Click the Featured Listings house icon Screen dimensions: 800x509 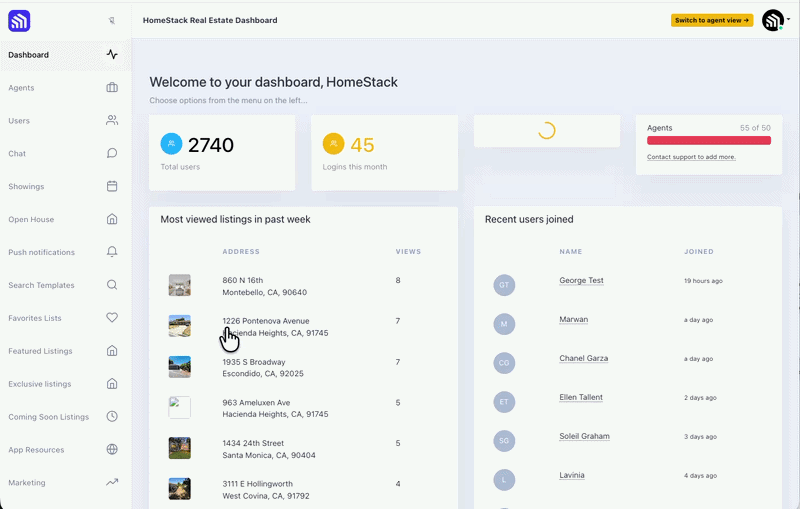112,351
